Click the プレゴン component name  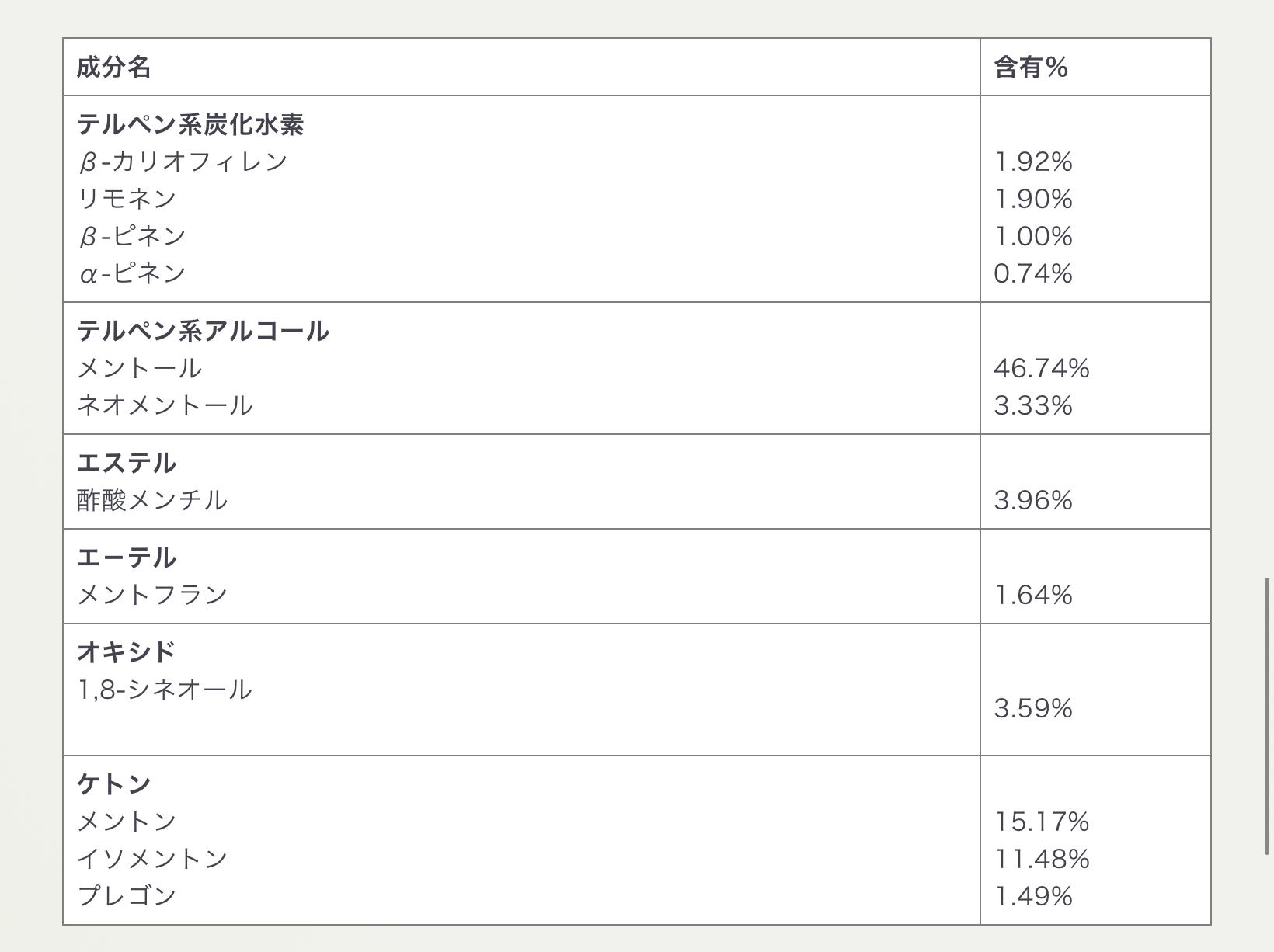point(127,896)
